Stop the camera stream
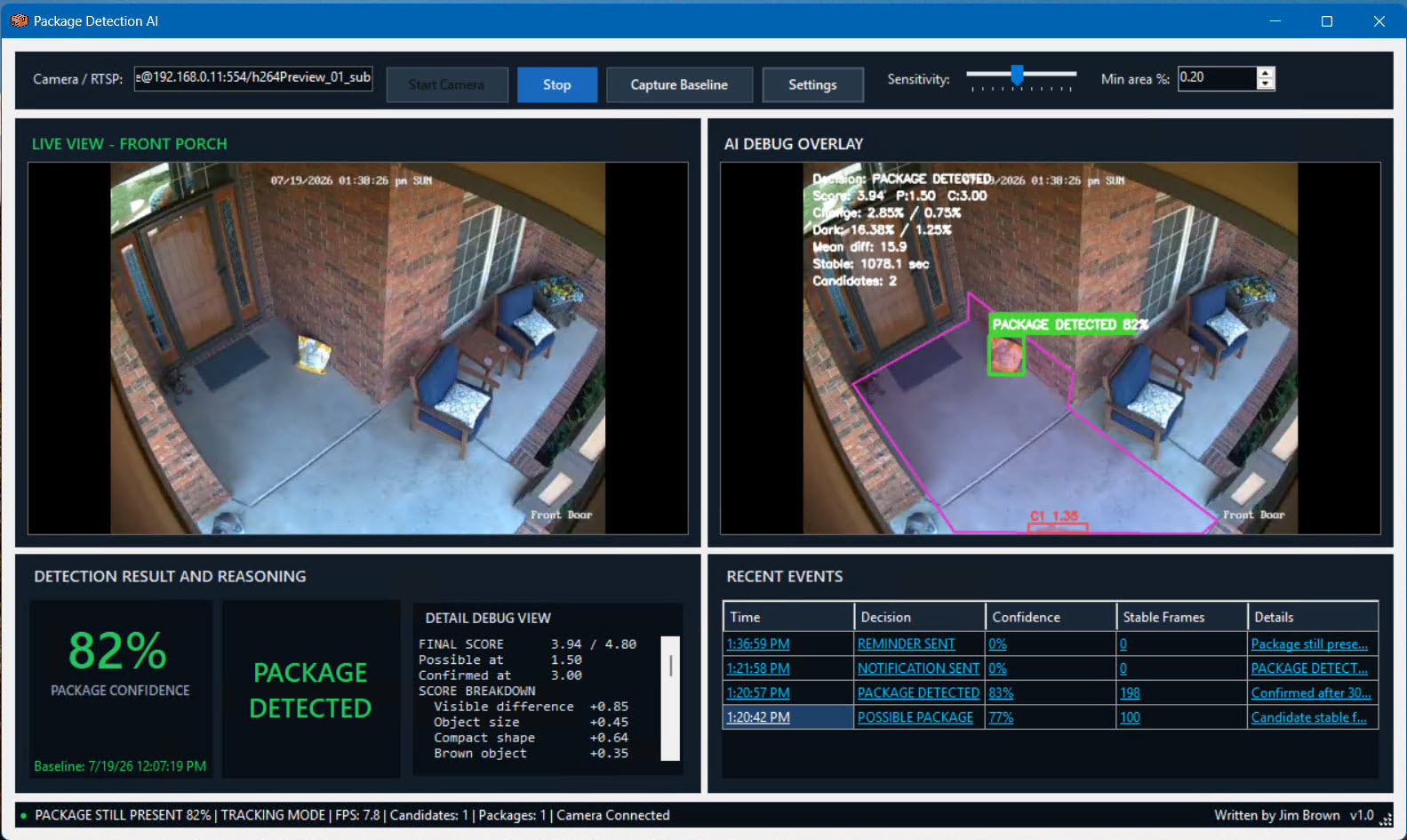This screenshot has height=840, width=1407. [x=557, y=84]
